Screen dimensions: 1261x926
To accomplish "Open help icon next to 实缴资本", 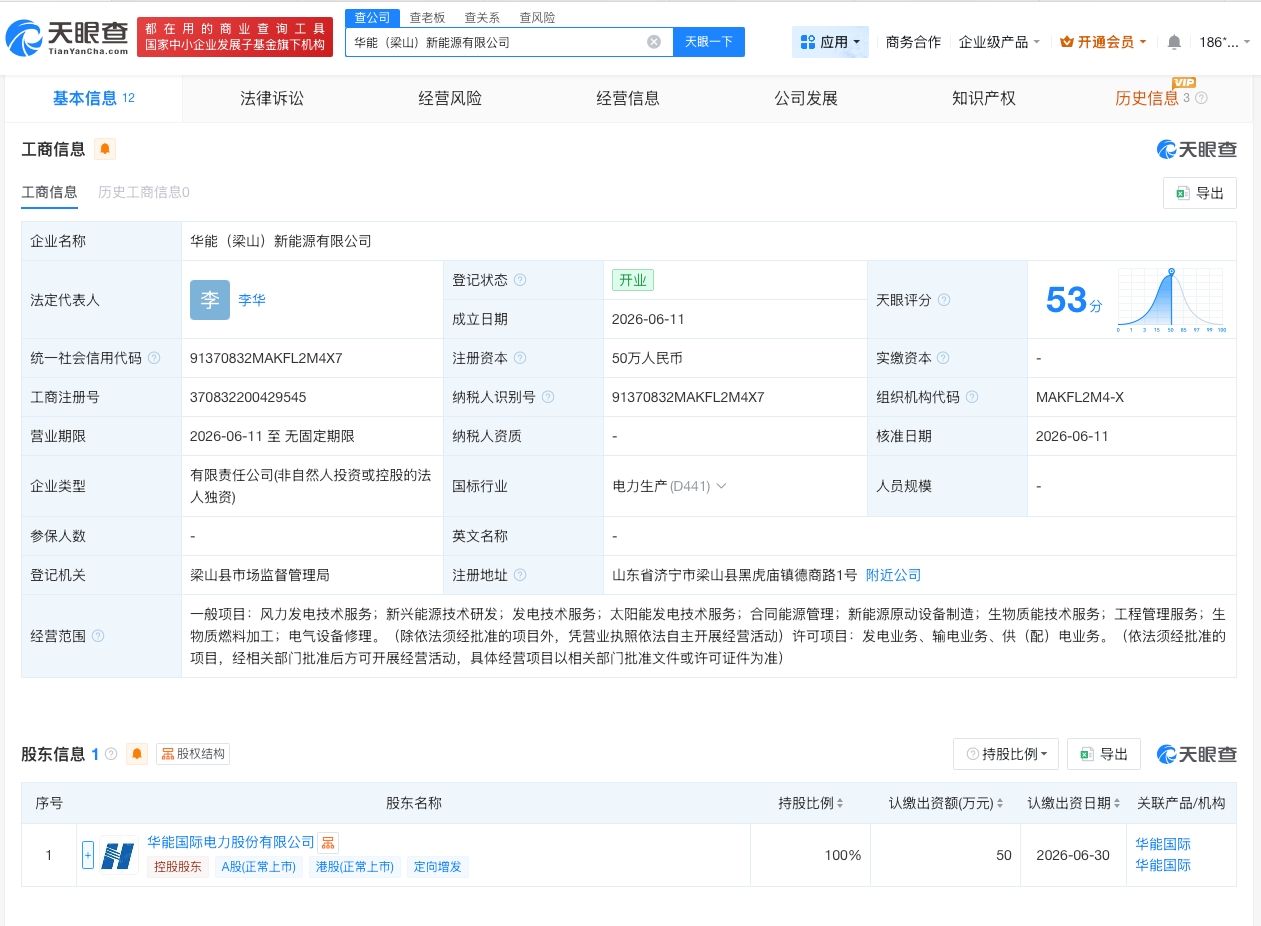I will click(944, 358).
